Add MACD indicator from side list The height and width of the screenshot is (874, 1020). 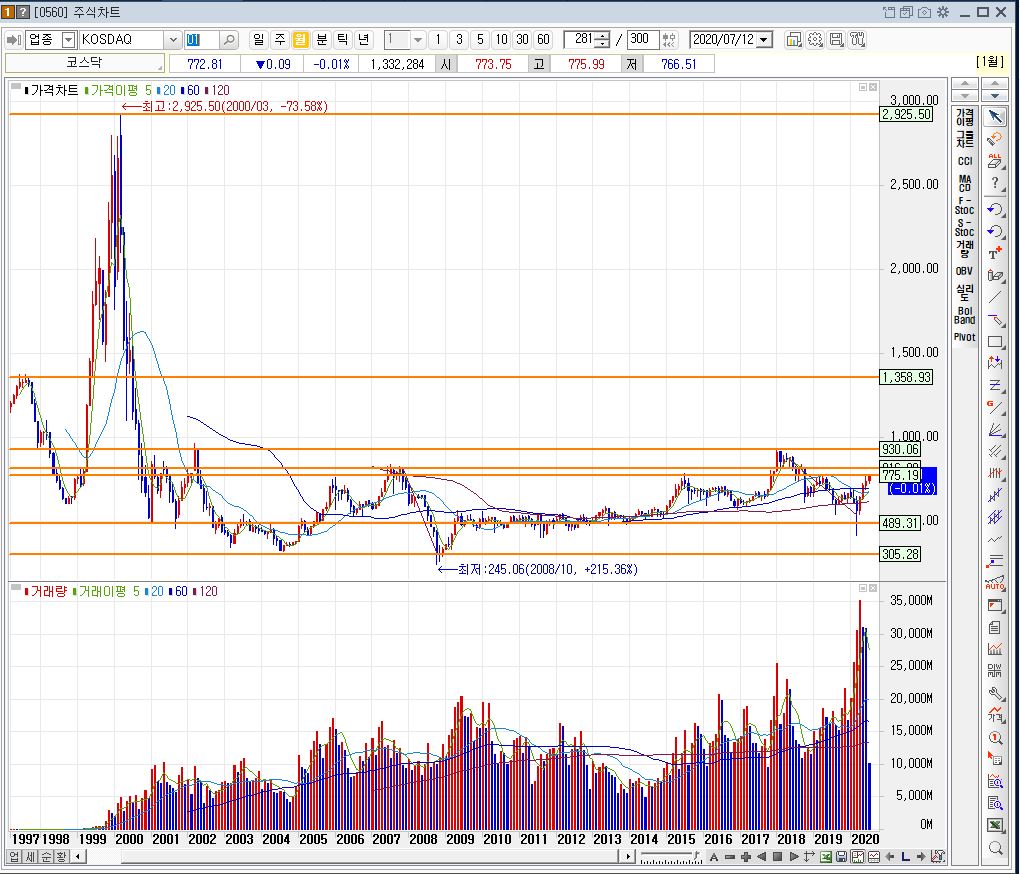point(965,183)
